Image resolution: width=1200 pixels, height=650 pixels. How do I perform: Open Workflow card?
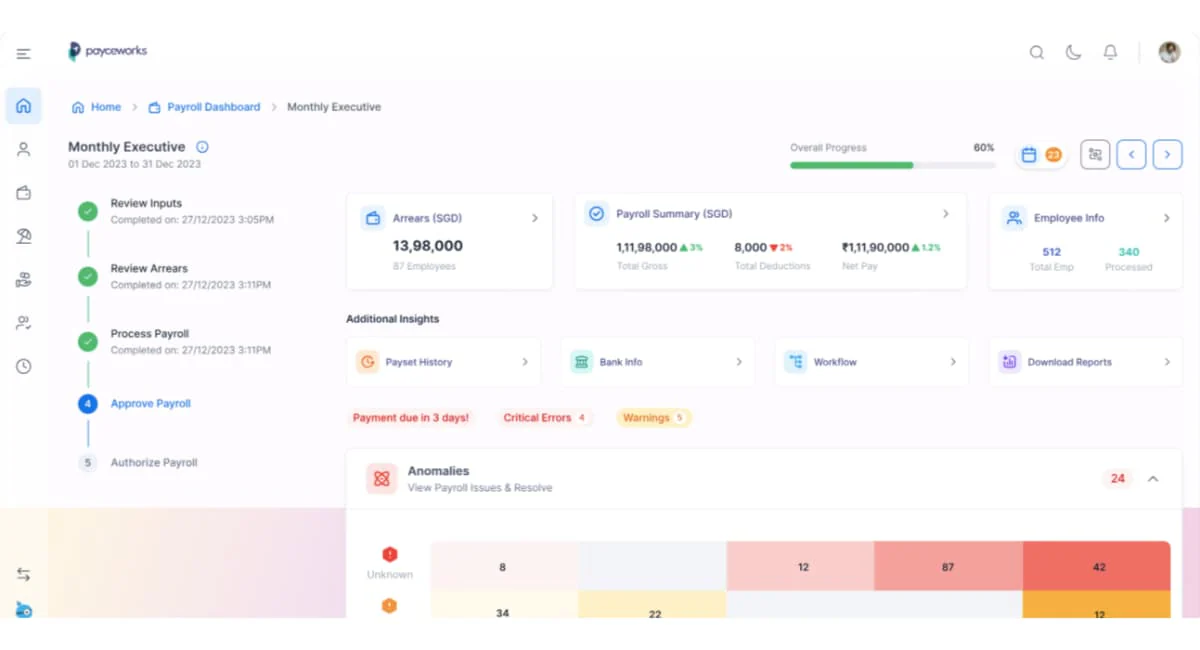(872, 362)
